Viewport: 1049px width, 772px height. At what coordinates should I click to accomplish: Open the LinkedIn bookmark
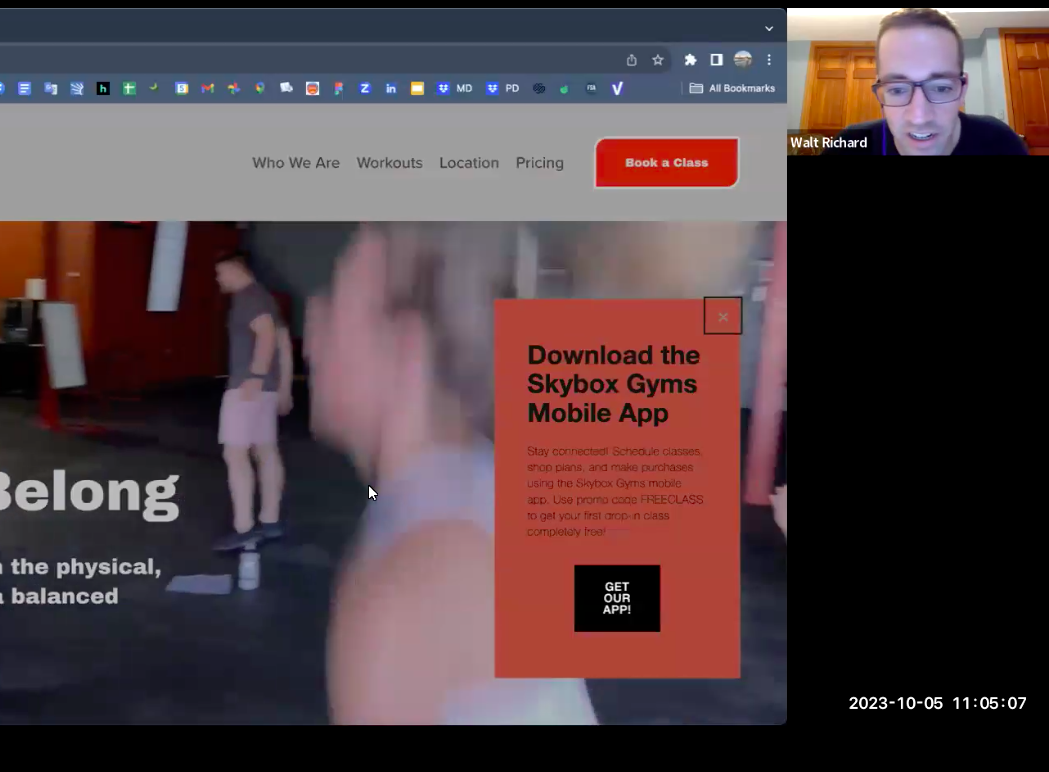[x=391, y=88]
